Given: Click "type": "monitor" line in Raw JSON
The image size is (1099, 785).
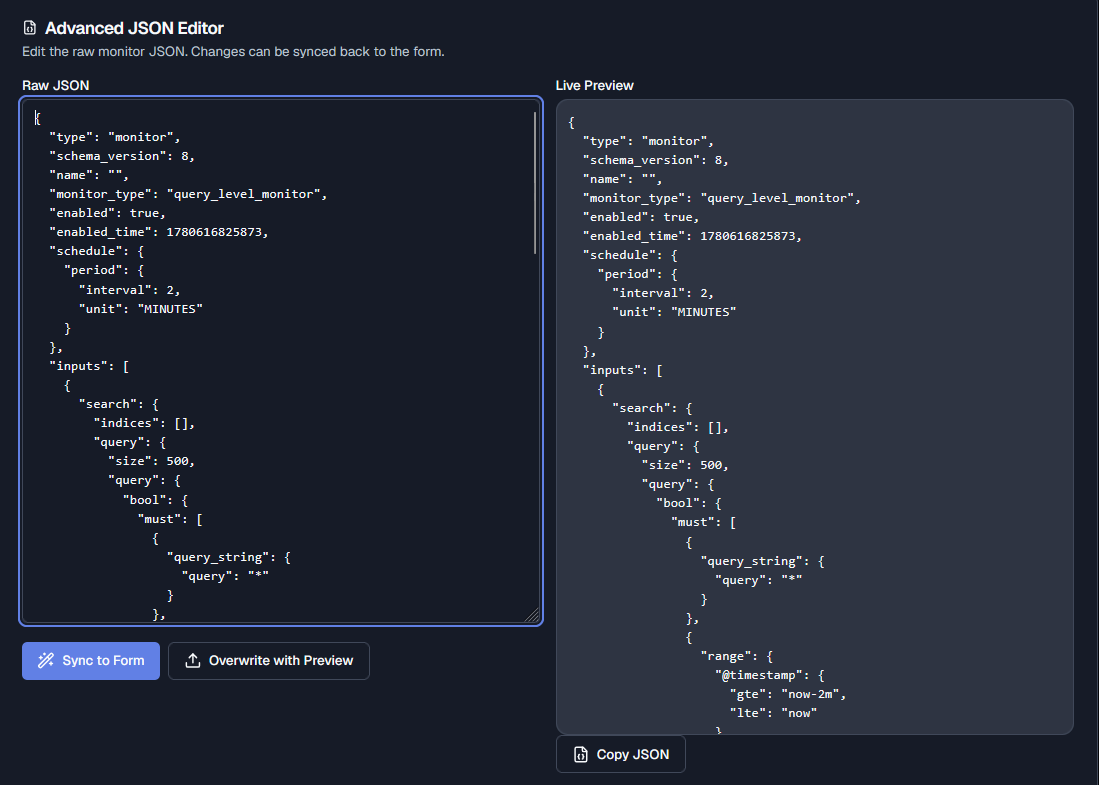Looking at the screenshot, I should pyautogui.click(x=114, y=137).
